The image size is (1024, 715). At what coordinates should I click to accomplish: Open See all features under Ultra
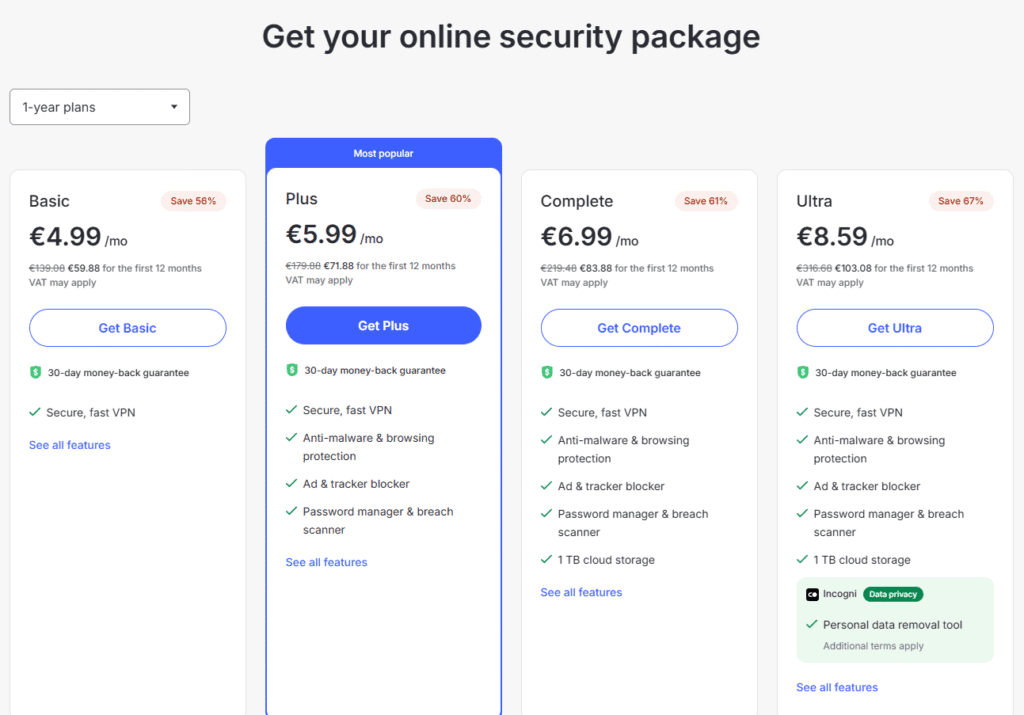point(837,687)
